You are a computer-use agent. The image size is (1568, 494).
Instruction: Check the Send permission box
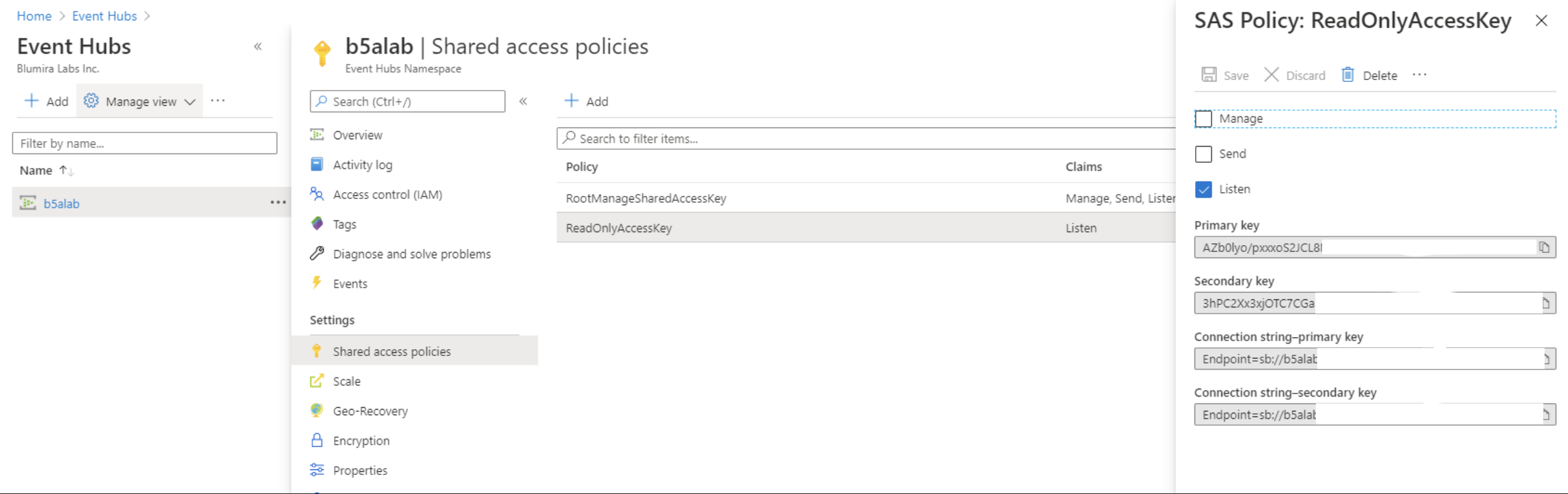tap(1203, 154)
